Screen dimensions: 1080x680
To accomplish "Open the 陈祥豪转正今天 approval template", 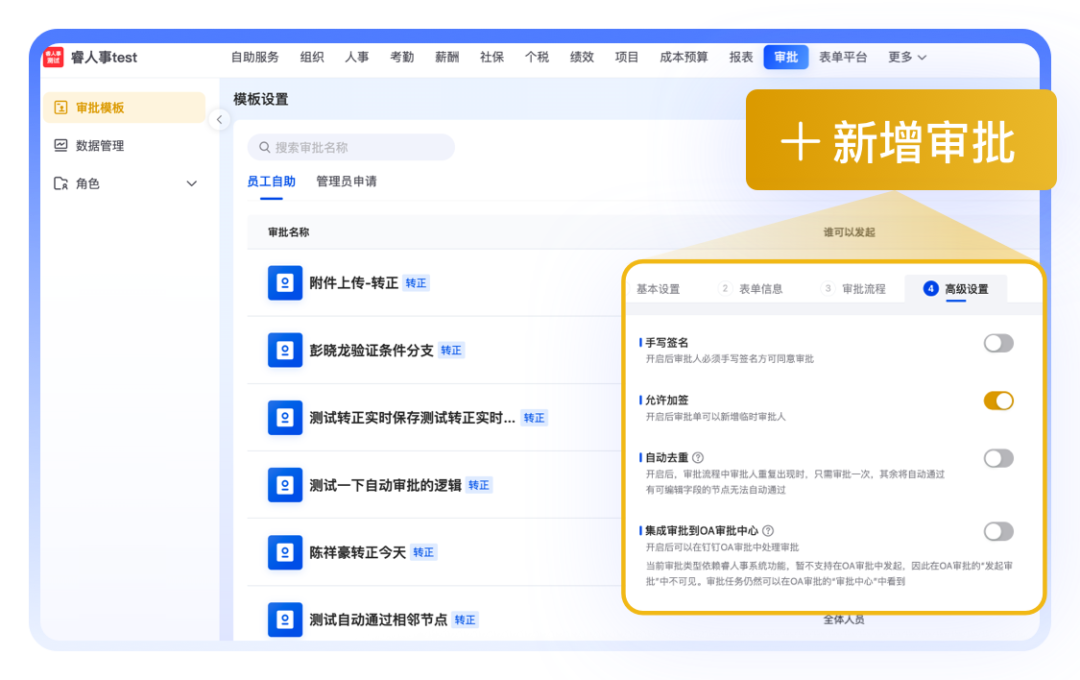I will click(x=357, y=552).
